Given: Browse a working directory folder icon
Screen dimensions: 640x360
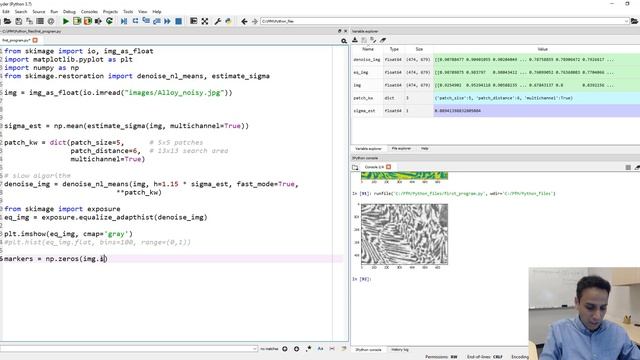Looking at the screenshot, I should click(x=634, y=21).
